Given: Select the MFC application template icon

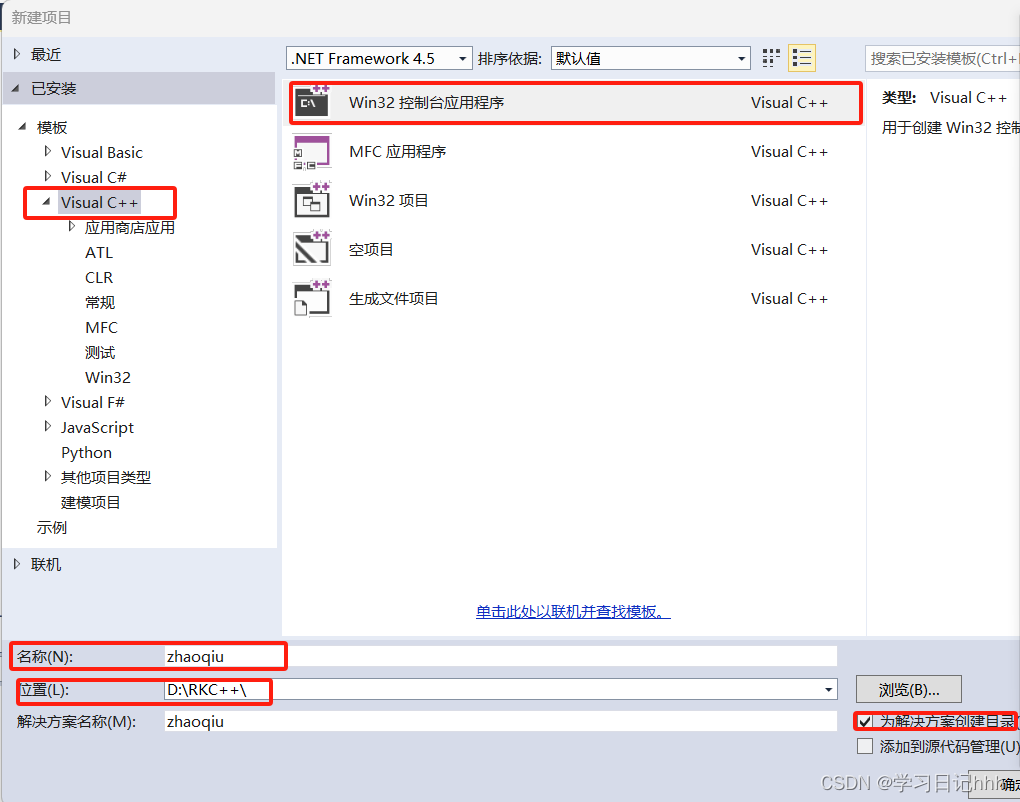Looking at the screenshot, I should [x=312, y=152].
